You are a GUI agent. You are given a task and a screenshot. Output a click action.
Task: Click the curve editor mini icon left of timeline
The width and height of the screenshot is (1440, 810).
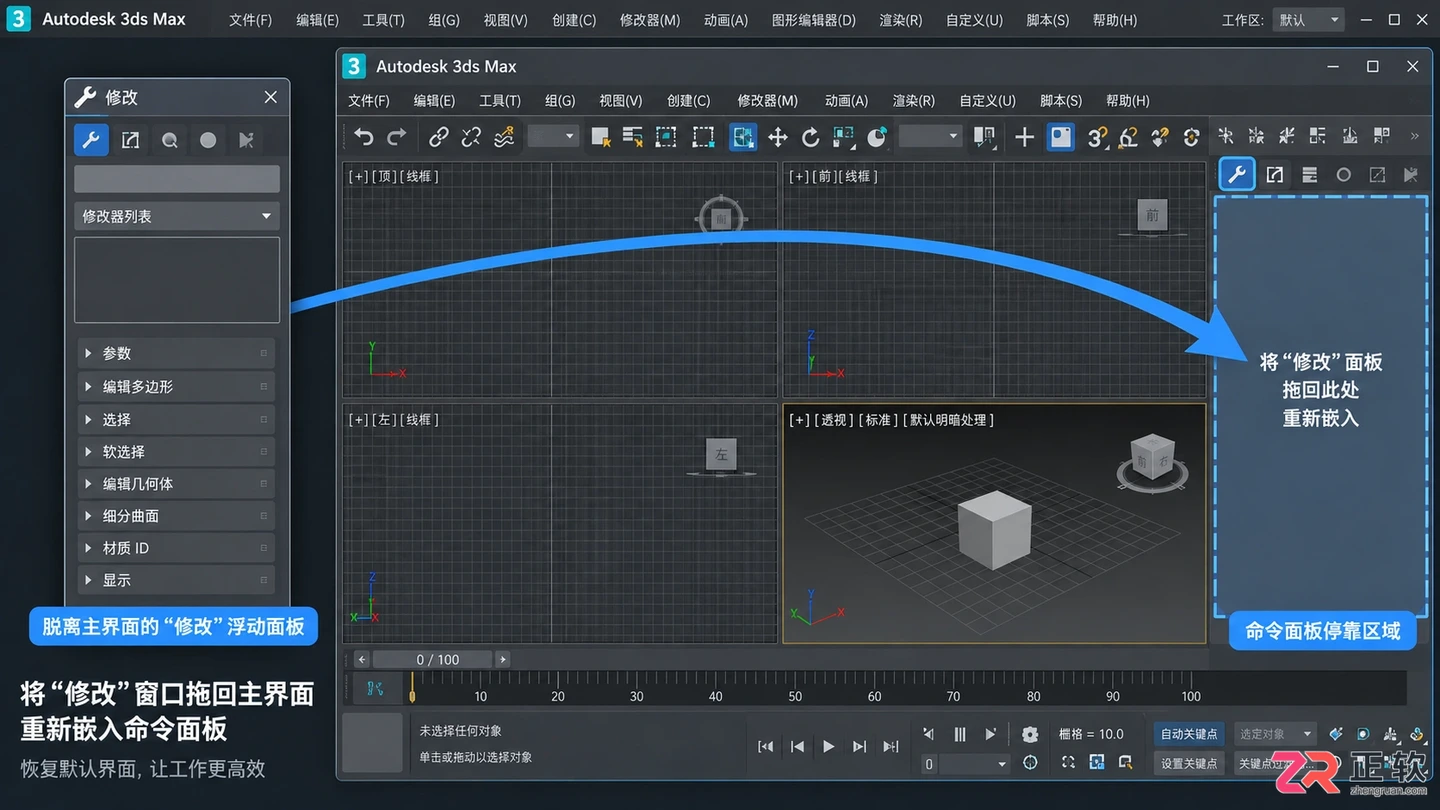click(376, 688)
